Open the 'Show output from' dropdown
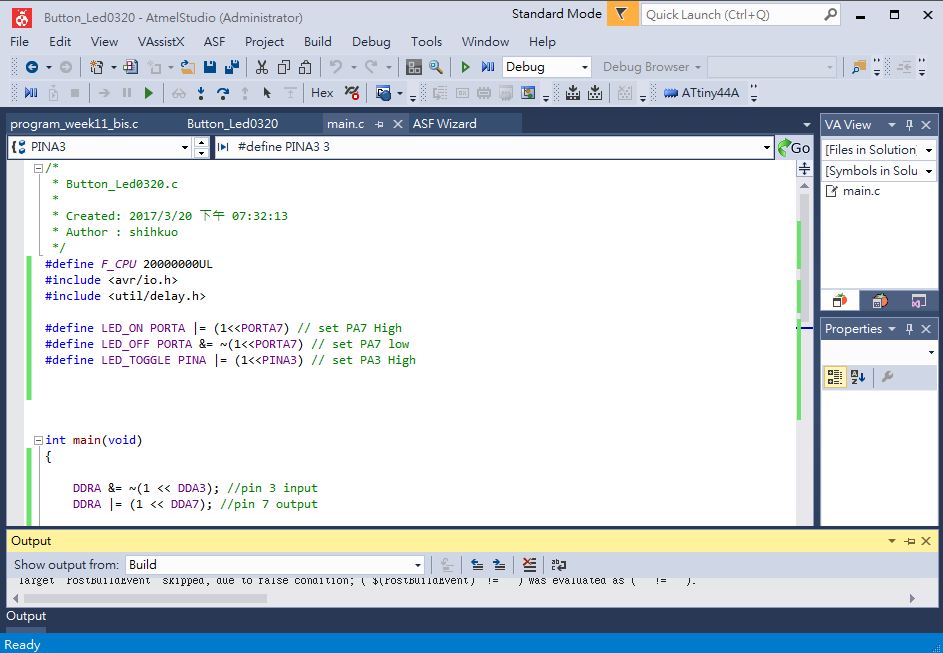Image resolution: width=943 pixels, height=653 pixels. (x=418, y=564)
